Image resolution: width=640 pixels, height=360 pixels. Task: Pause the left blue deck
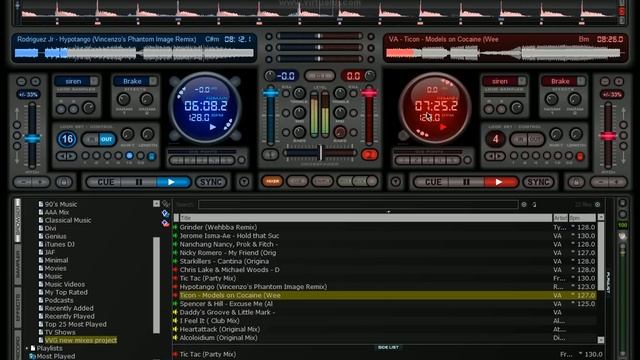139,182
